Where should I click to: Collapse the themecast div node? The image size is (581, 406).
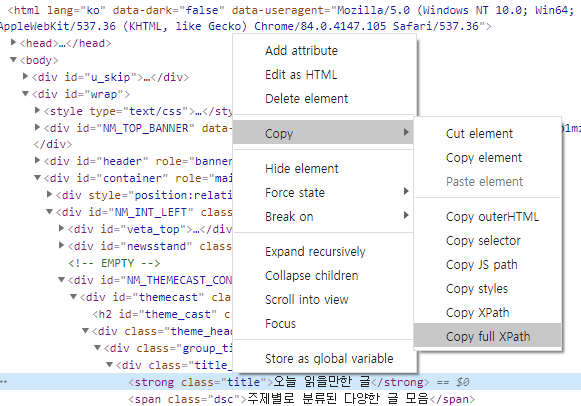click(x=73, y=296)
